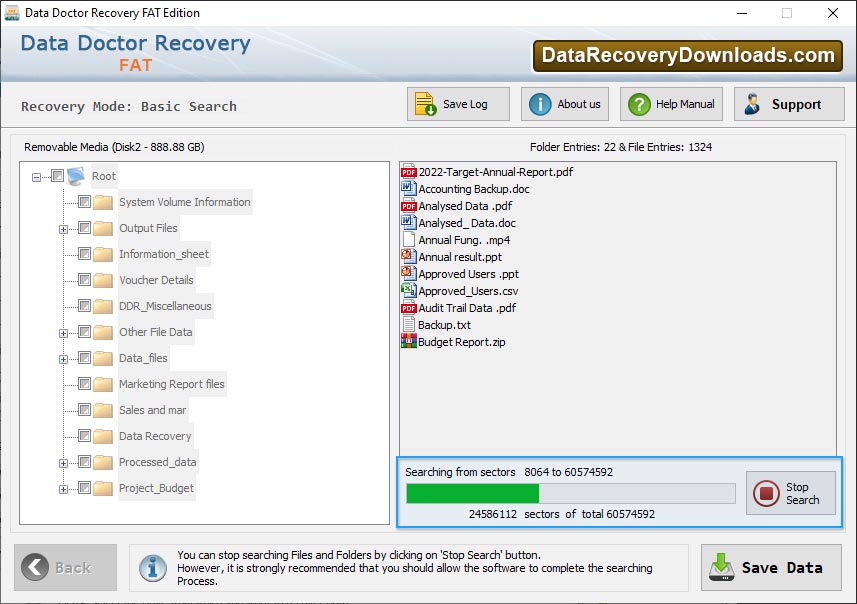Open the Help Manual button label
Viewport: 857px width, 604px height.
click(x=685, y=104)
